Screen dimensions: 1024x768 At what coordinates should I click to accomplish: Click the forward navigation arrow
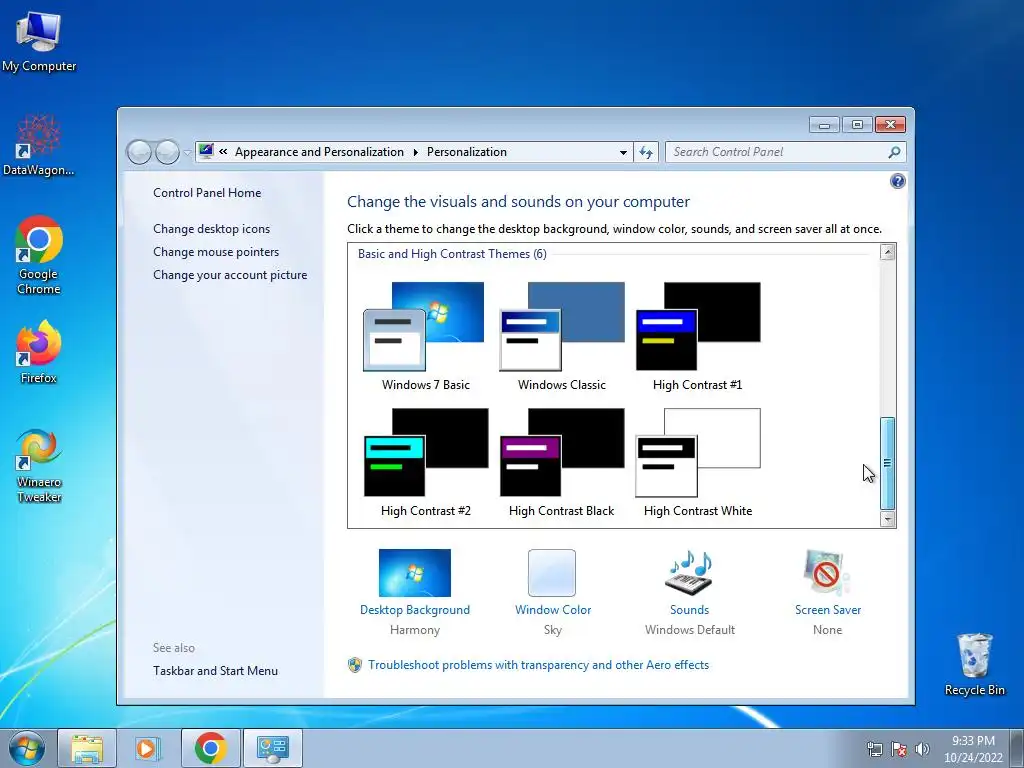[x=167, y=152]
